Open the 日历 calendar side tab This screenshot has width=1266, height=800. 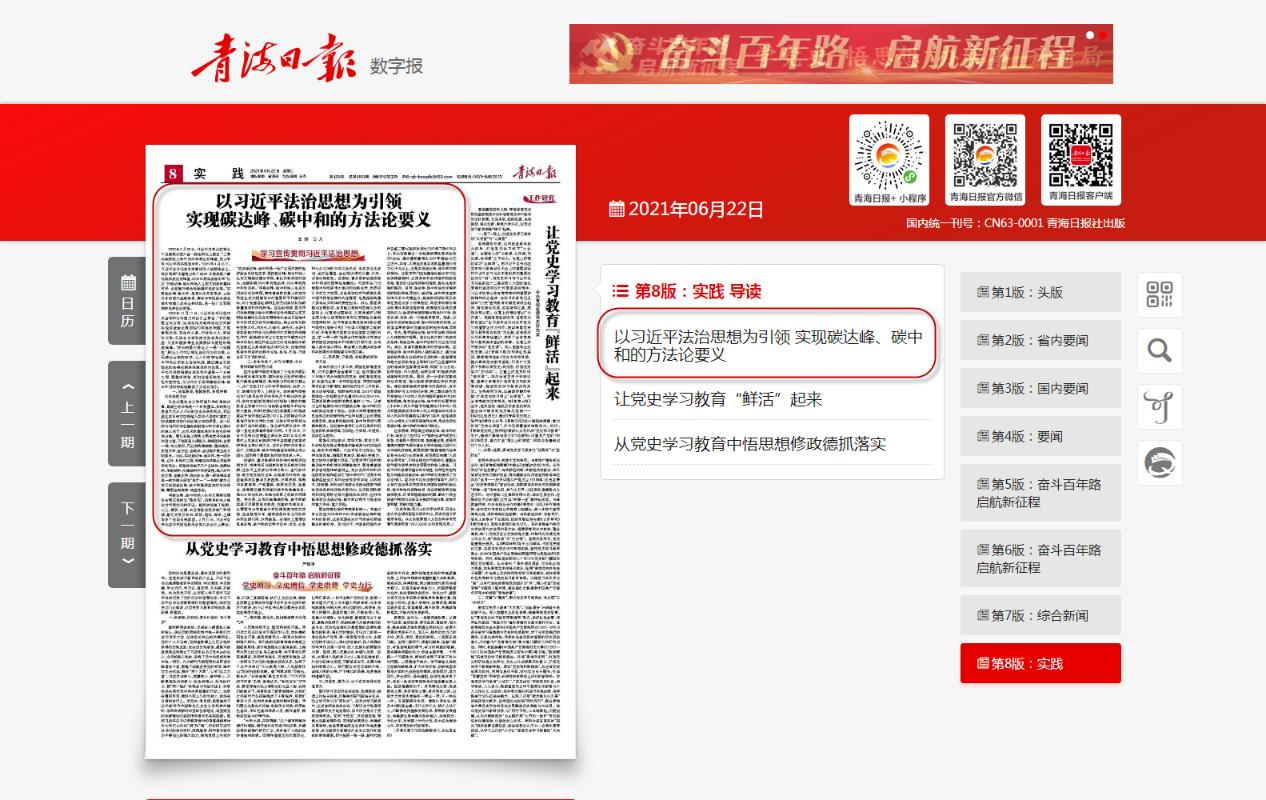[x=127, y=301]
